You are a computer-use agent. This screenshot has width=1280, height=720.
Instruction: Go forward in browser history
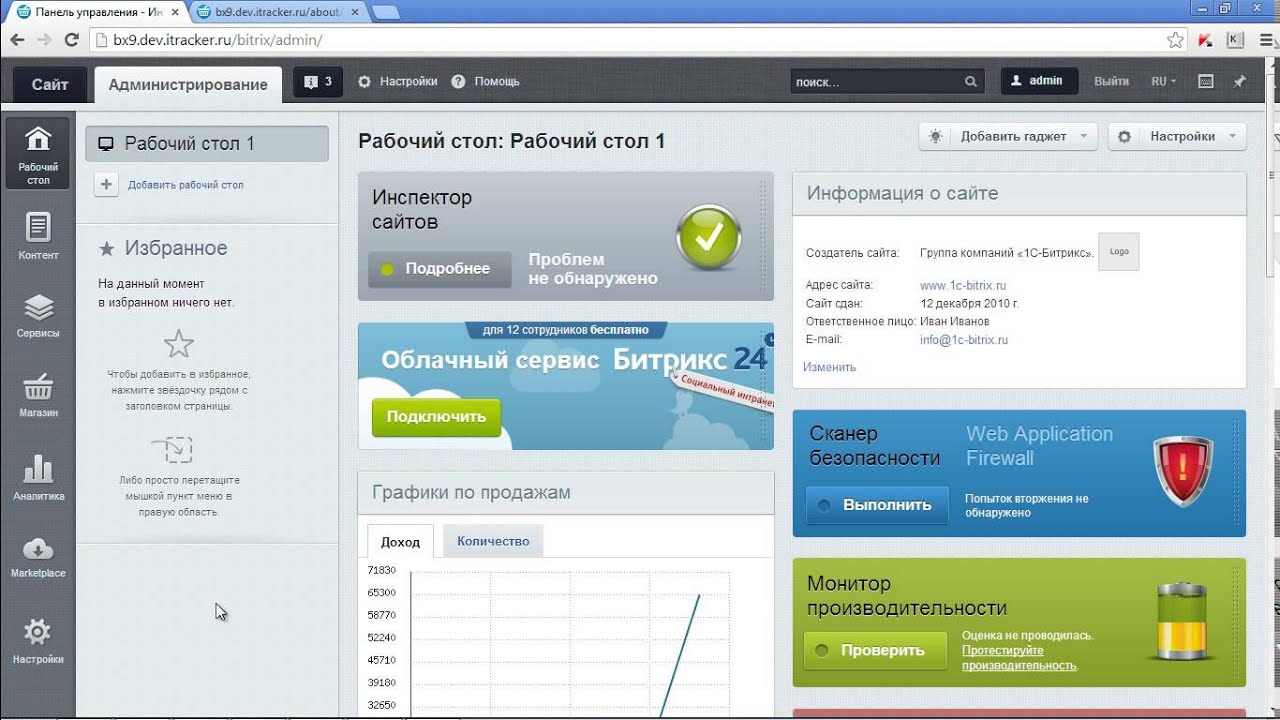point(44,40)
